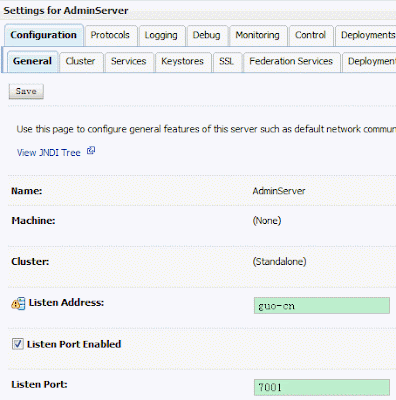Open the Federation Services sub-tab

coord(291,61)
